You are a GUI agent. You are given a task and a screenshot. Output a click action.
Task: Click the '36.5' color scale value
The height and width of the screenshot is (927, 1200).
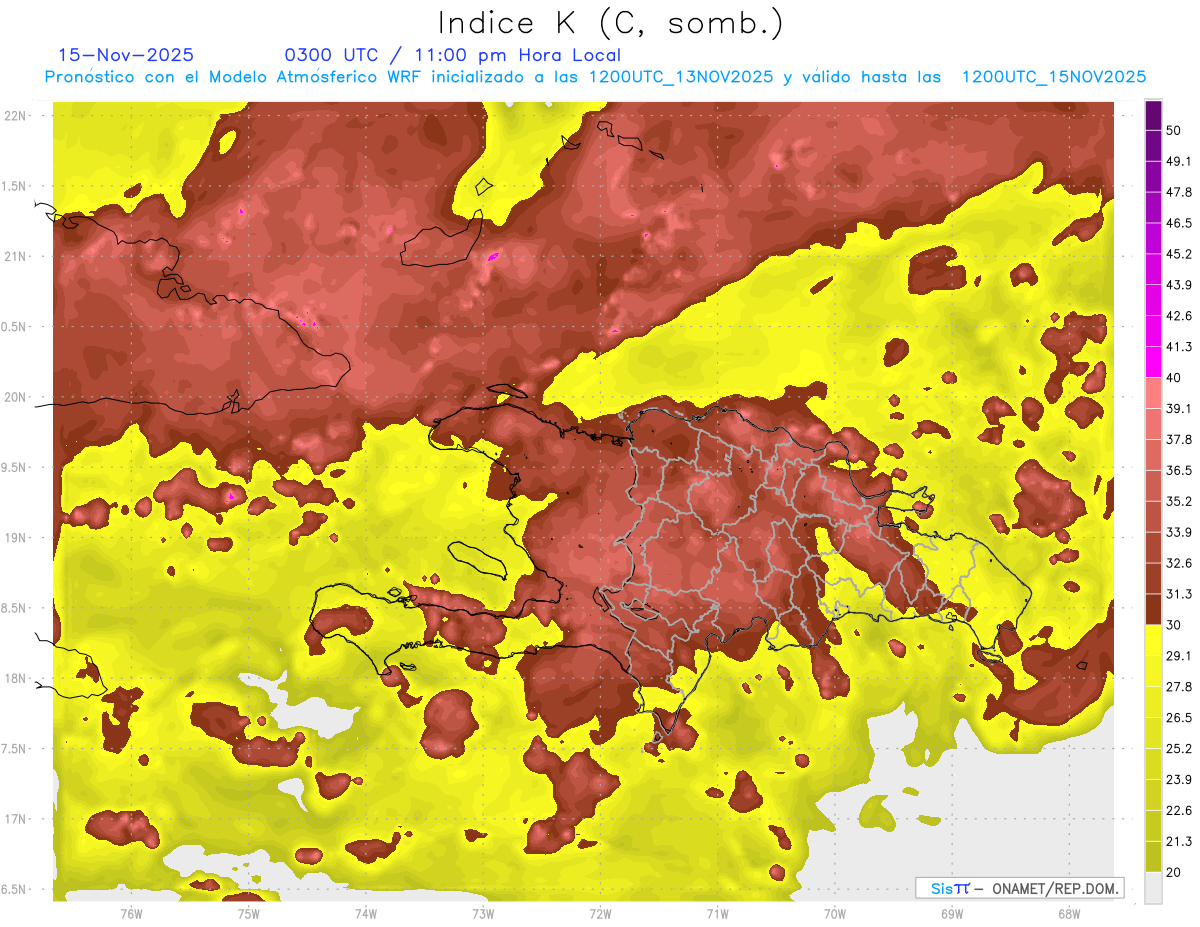pos(1179,470)
